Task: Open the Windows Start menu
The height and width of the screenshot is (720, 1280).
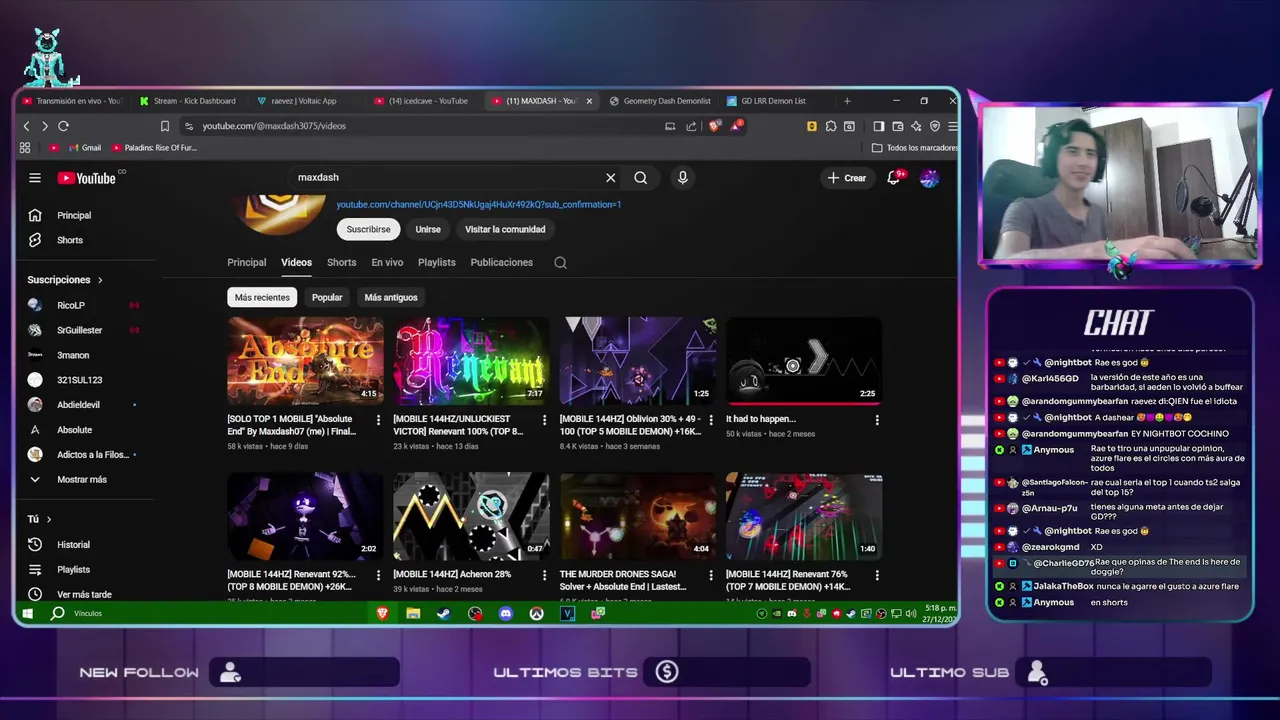Action: (28, 613)
